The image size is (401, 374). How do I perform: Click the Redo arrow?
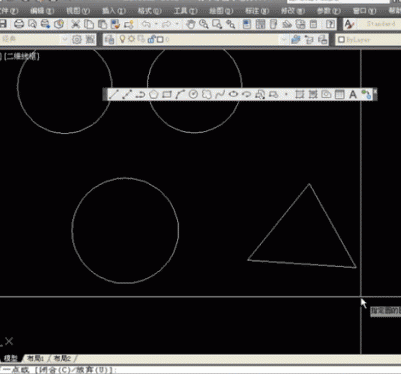[x=166, y=24]
